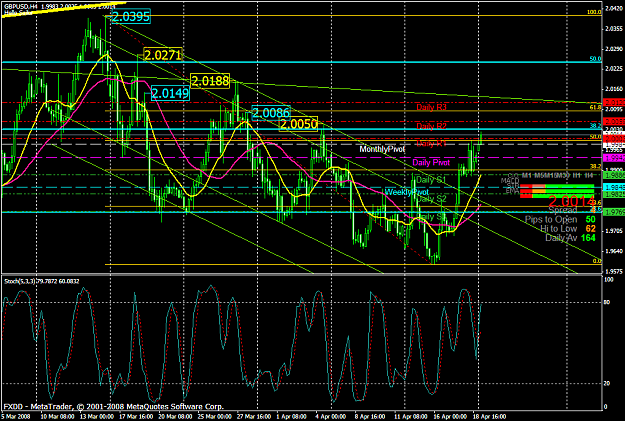Click the MonthlyPivot label
This screenshot has height=421, width=625.
(382, 149)
